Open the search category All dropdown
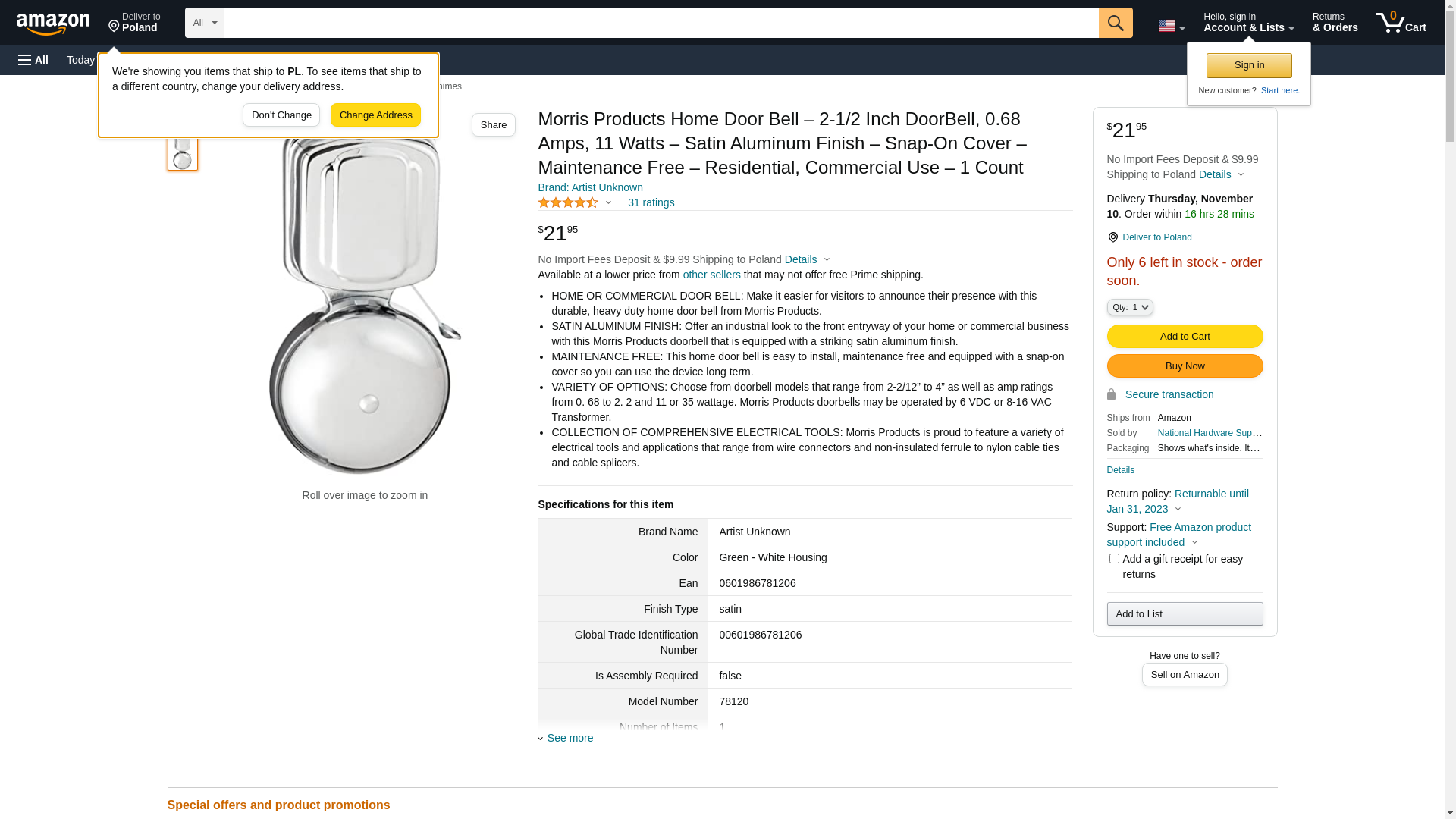This screenshot has width=1456, height=819. click(x=204, y=23)
